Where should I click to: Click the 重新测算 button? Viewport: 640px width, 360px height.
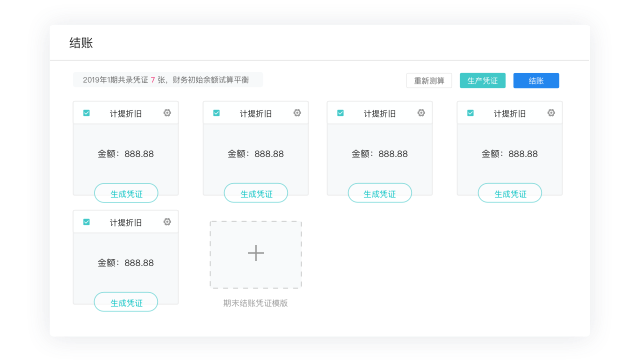point(429,80)
